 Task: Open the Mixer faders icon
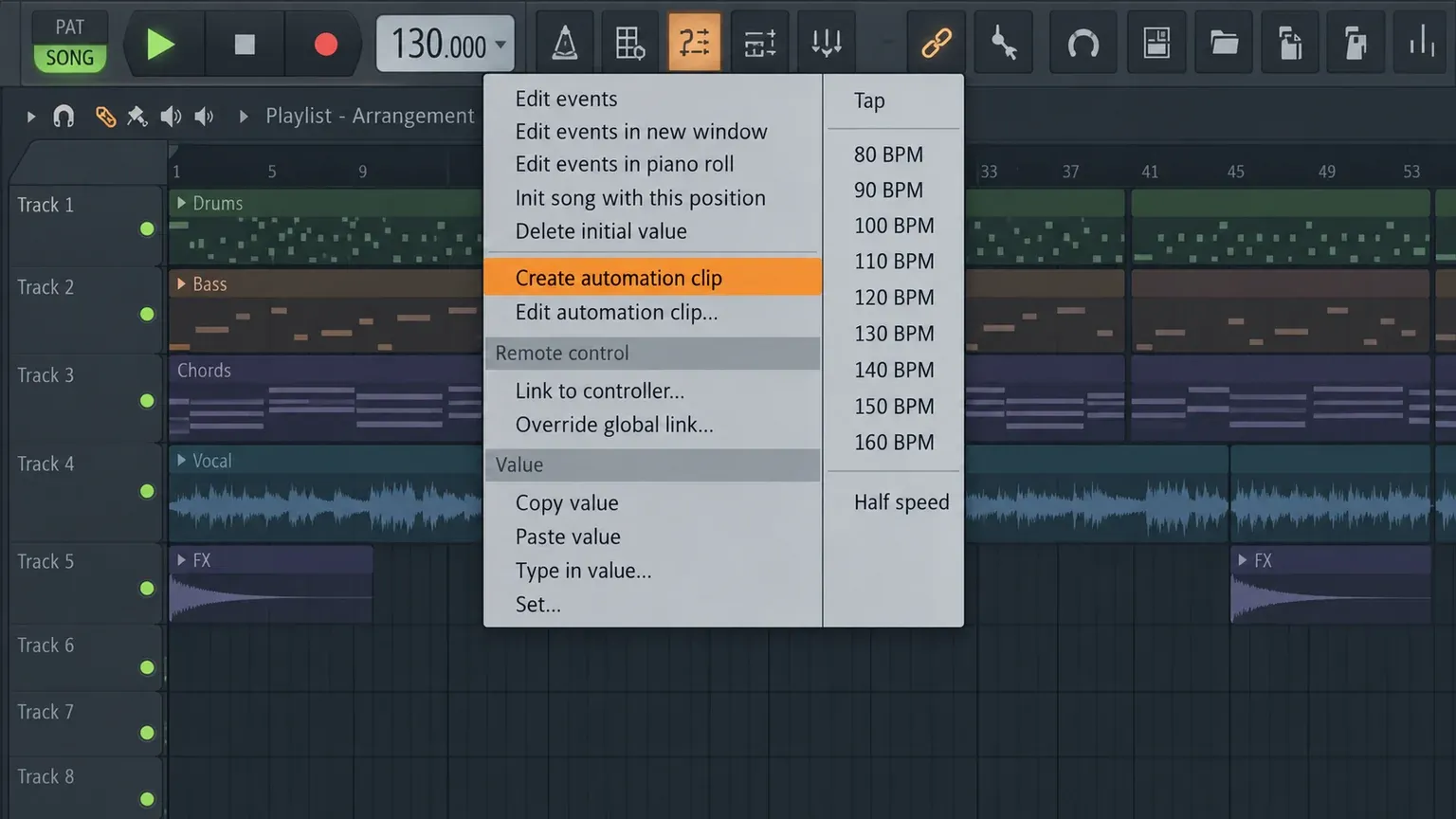tap(827, 43)
